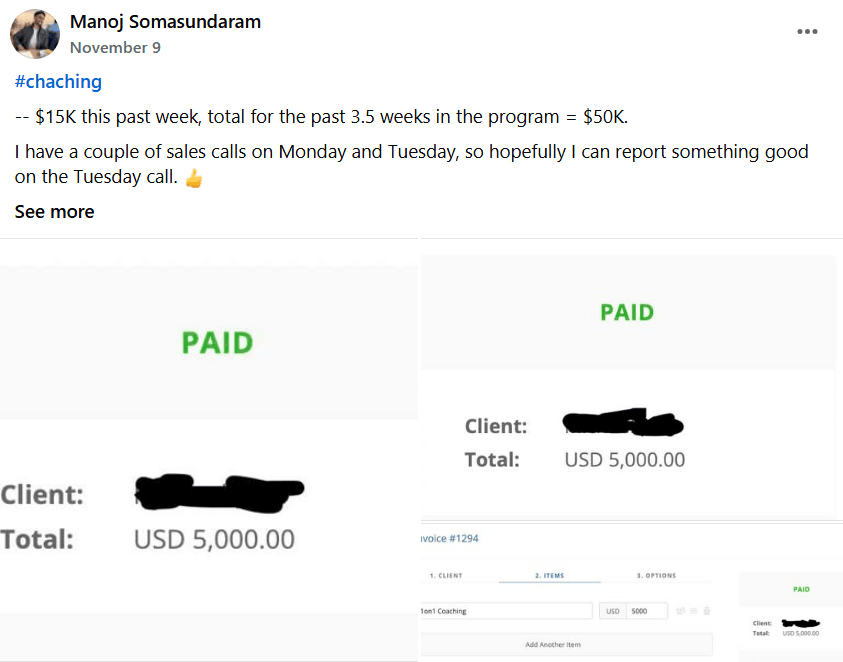Select the 2. Items tab

(550, 576)
